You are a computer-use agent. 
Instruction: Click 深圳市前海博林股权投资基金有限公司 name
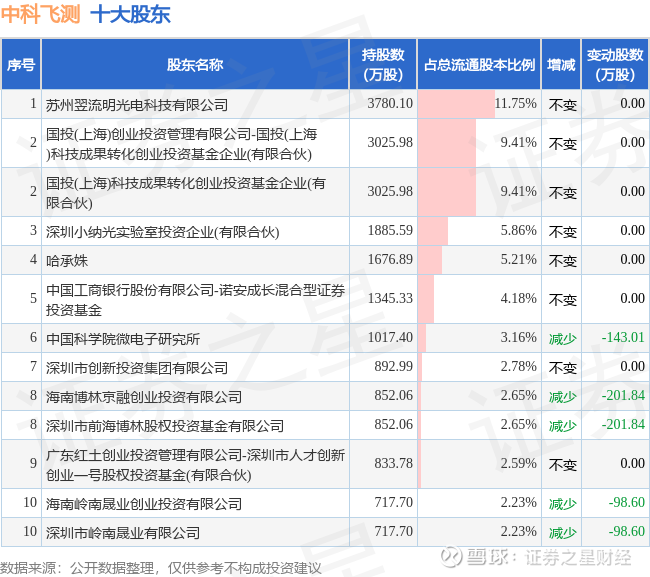pyautogui.click(x=165, y=426)
